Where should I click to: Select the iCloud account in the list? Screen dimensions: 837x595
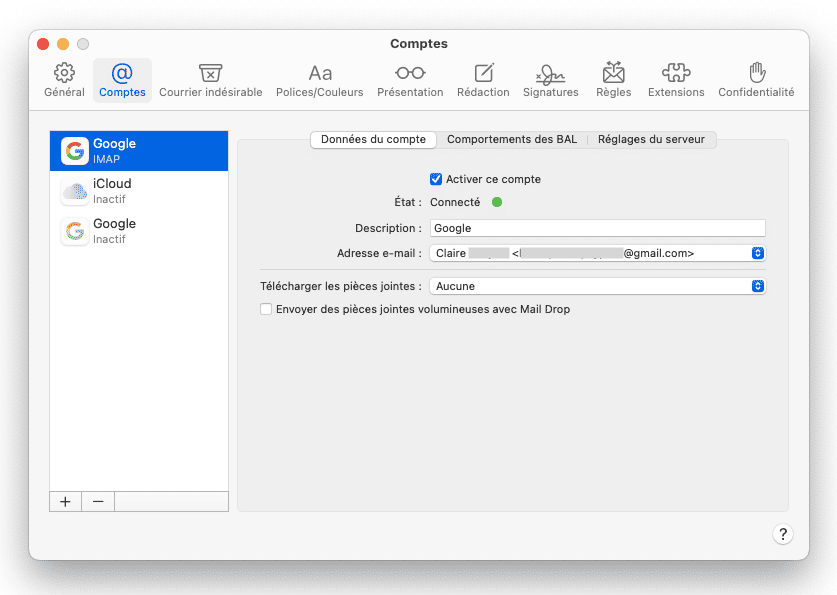click(139, 191)
